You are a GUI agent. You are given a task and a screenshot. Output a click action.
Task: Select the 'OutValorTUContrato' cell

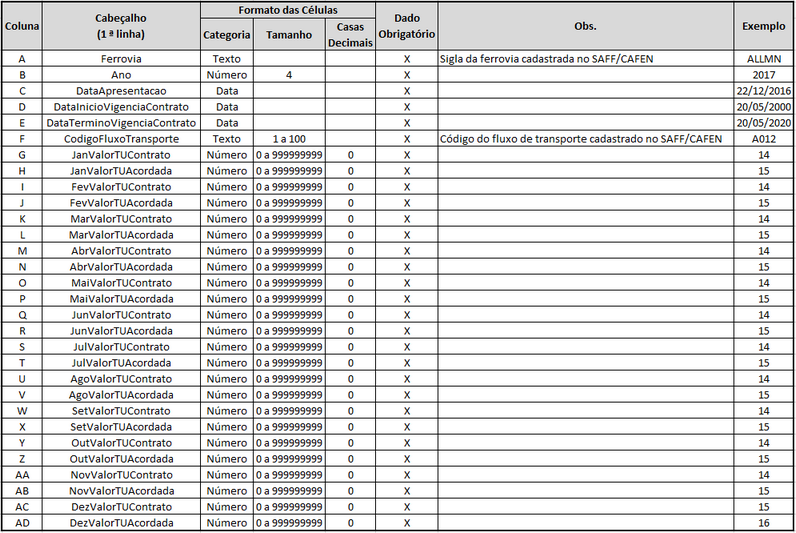click(x=121, y=443)
